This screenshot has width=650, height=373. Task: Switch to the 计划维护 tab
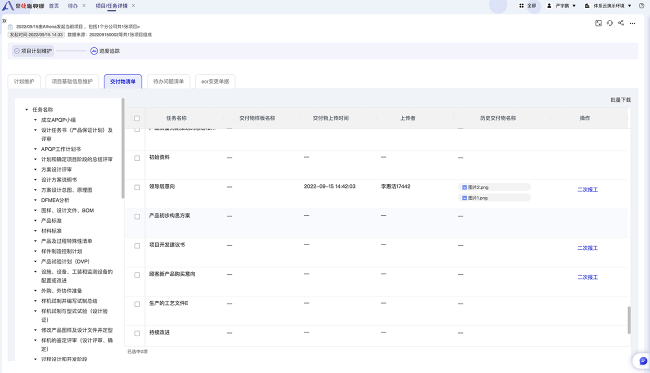[x=24, y=82]
